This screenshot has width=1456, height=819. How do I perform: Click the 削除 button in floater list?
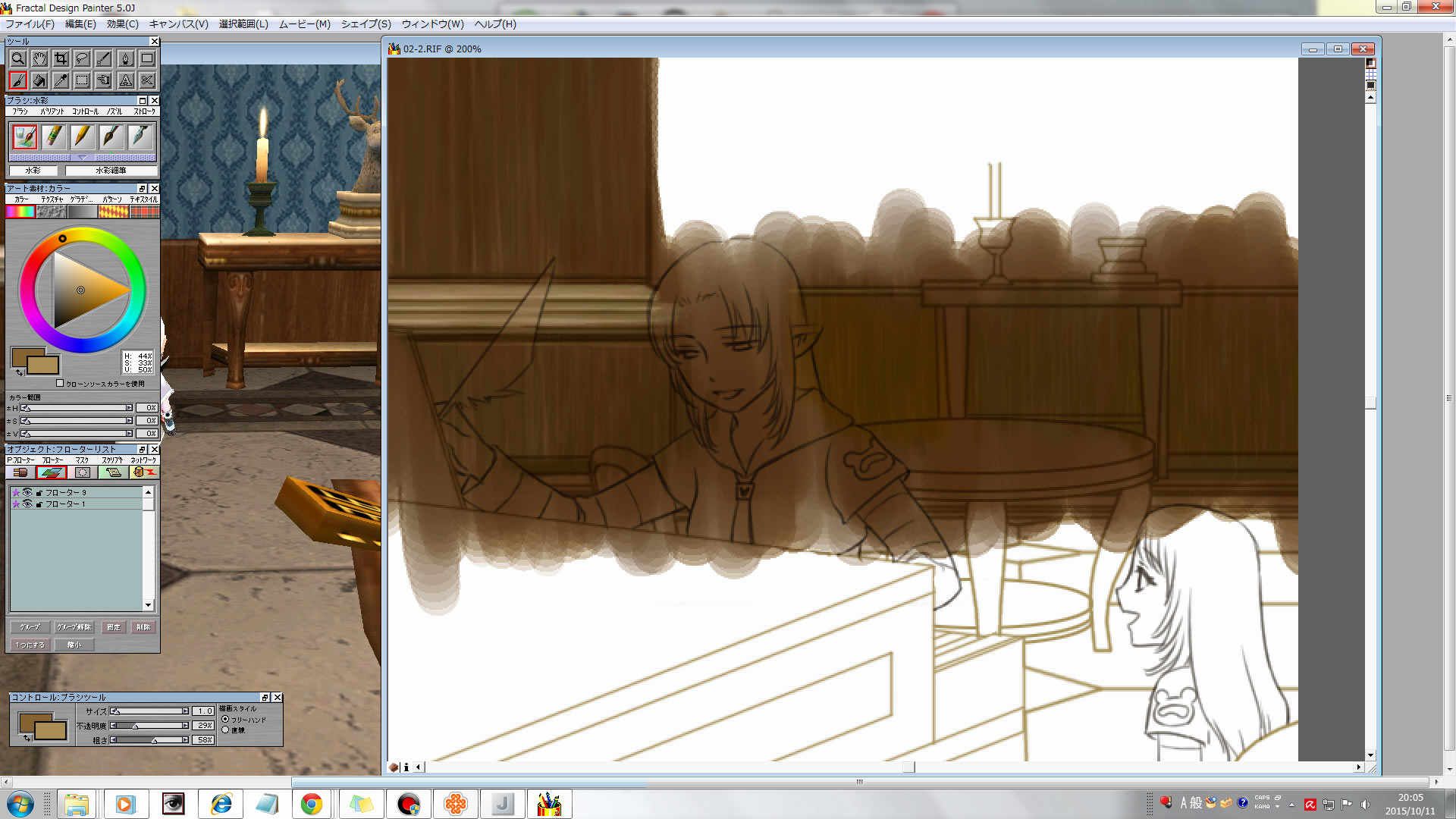[x=143, y=627]
